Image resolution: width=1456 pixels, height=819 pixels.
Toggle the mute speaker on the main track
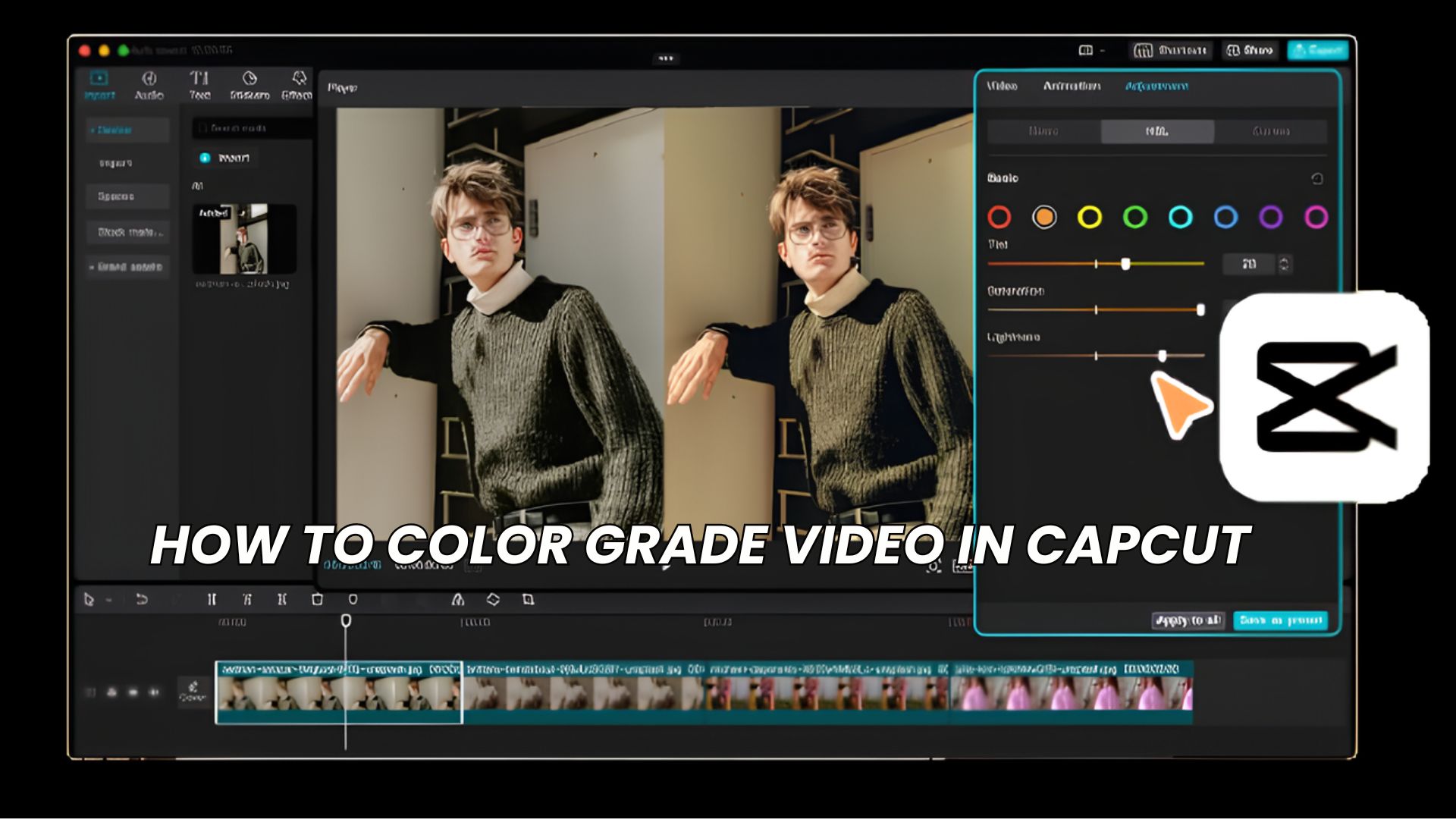[x=154, y=692]
